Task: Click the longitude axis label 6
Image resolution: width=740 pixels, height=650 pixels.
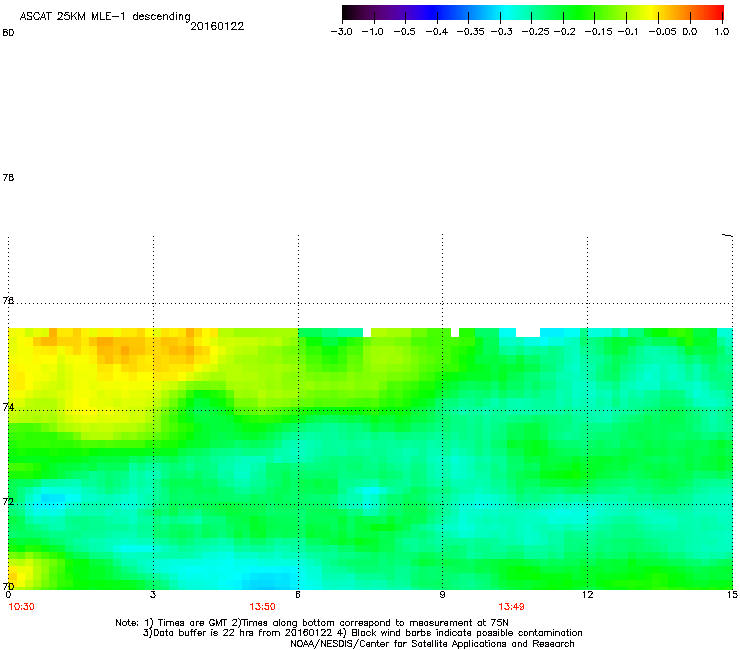Action: 298,595
